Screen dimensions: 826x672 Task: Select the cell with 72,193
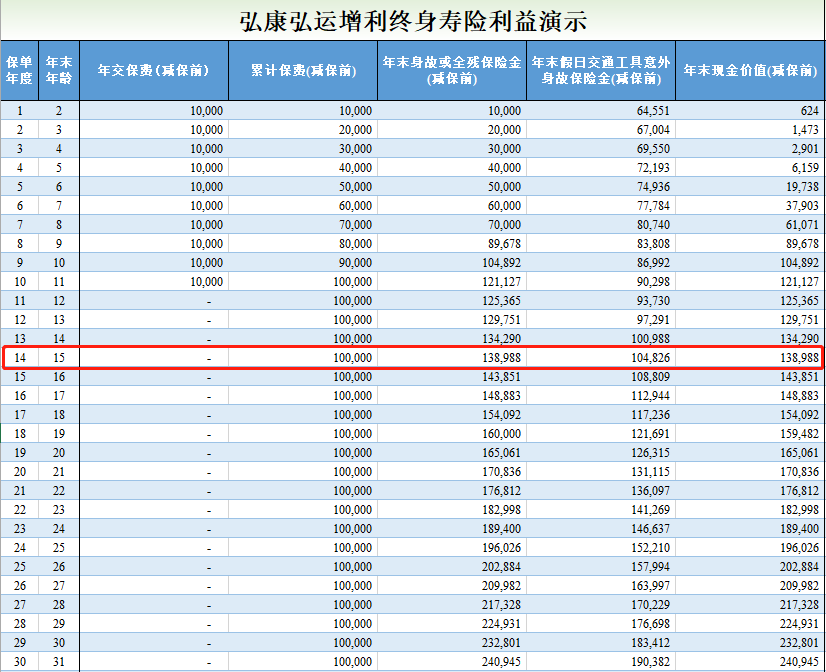pyautogui.click(x=601, y=167)
